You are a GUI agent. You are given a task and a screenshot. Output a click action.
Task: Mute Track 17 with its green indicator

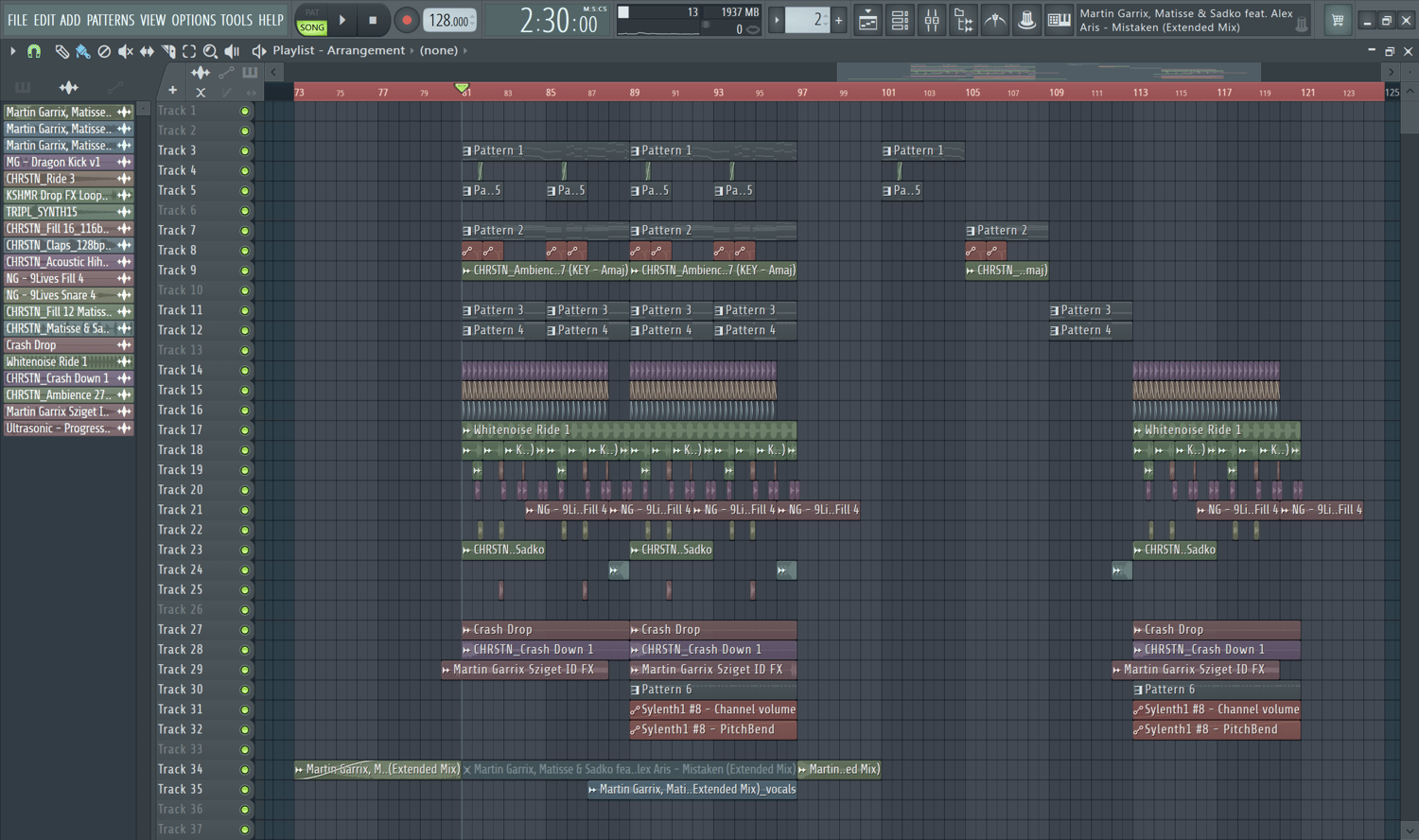pos(245,430)
